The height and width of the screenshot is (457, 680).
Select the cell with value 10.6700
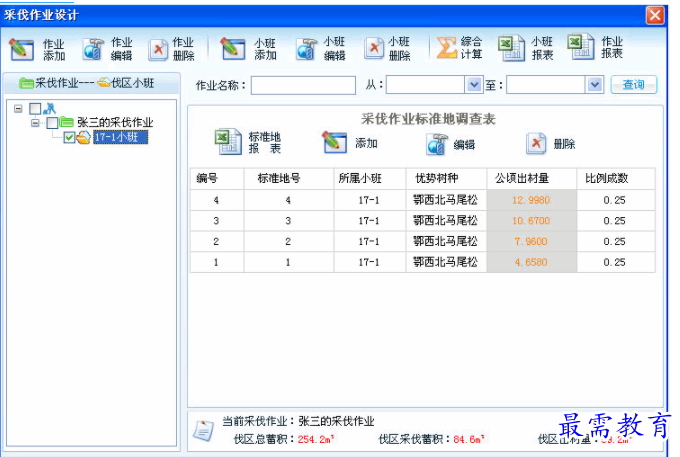pyautogui.click(x=532, y=221)
